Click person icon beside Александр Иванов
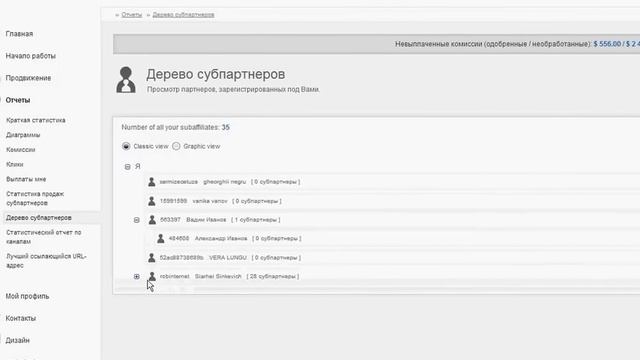Viewport: 640px width, 360px height. [x=160, y=238]
